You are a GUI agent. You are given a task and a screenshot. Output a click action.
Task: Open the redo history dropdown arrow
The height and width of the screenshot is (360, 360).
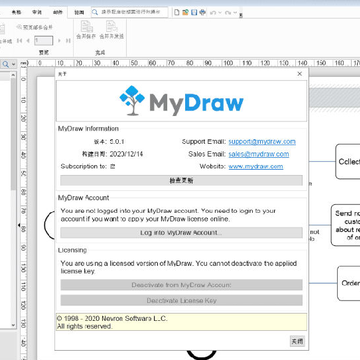tap(235, 13)
